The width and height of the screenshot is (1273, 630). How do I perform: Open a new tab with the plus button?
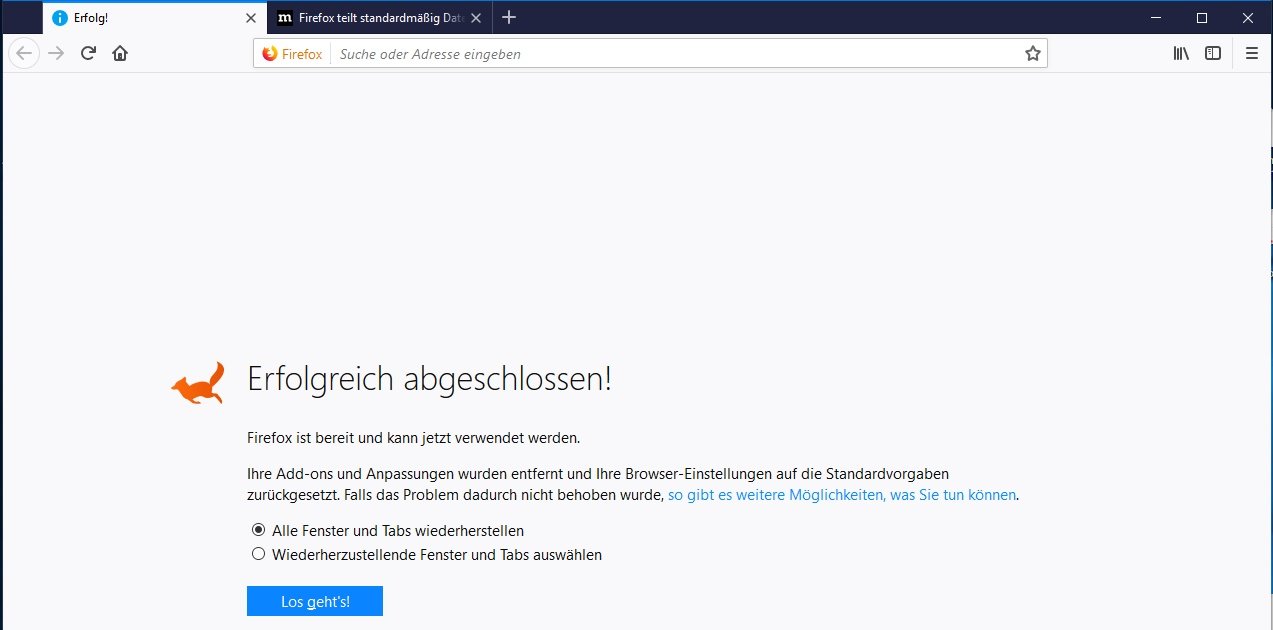[509, 17]
